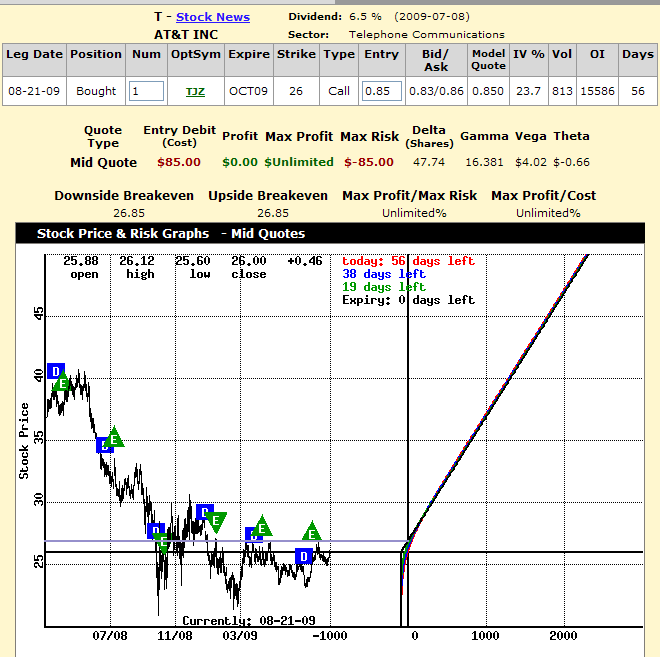Click the red today: 56 days left legend

tap(408, 261)
